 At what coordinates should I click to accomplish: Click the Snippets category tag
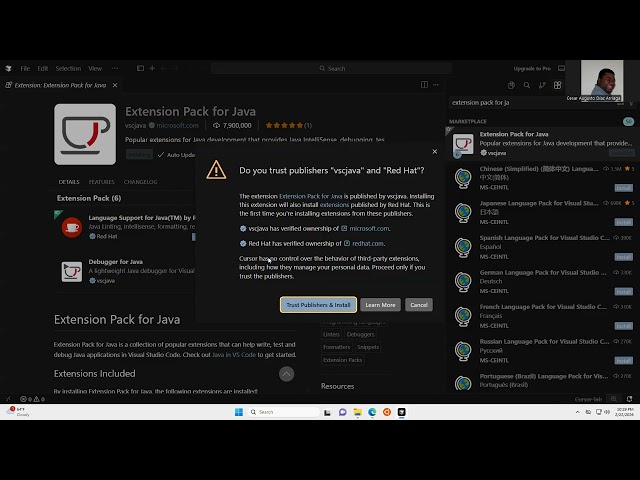(368, 347)
